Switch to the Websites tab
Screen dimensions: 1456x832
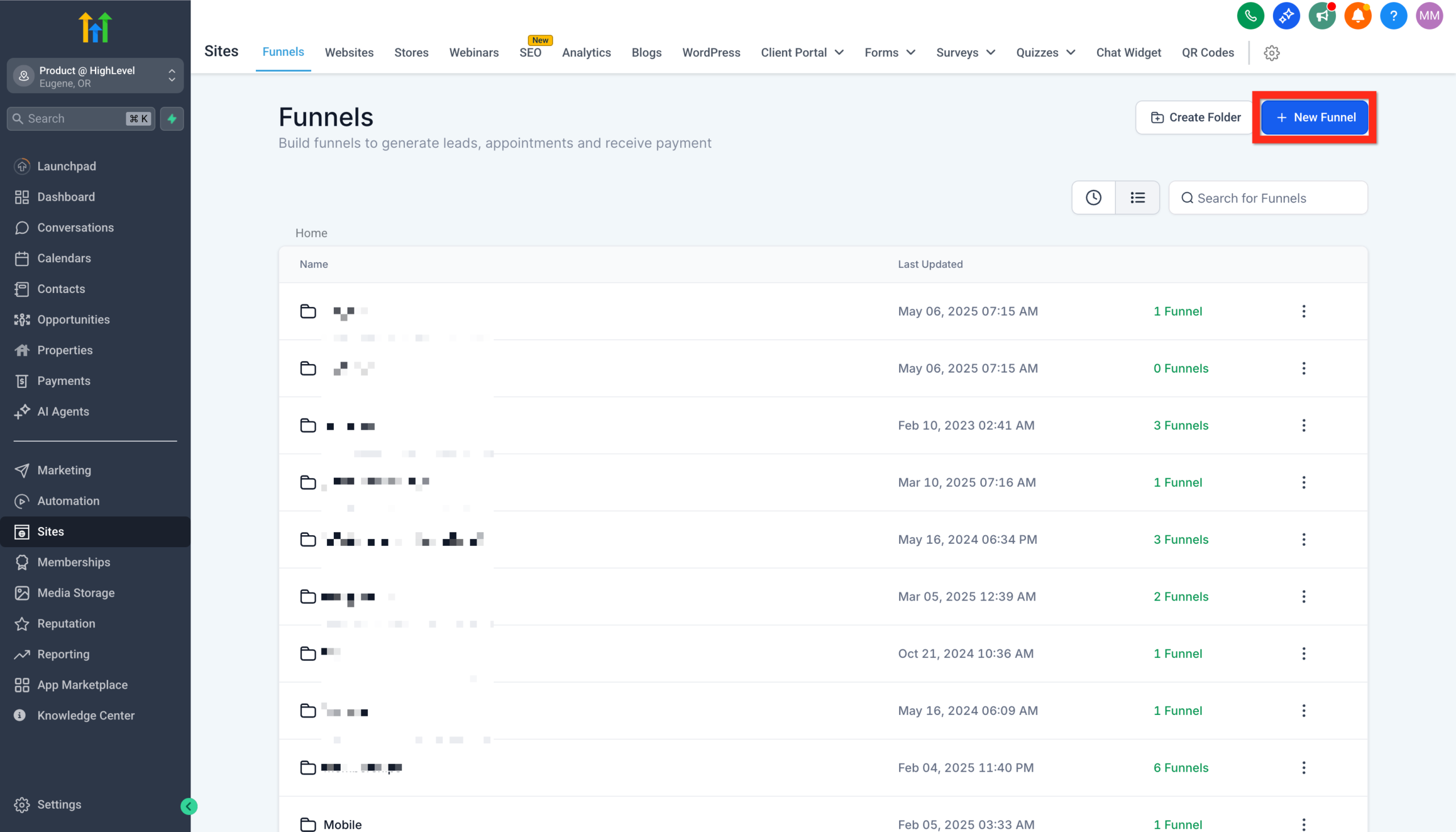click(349, 52)
